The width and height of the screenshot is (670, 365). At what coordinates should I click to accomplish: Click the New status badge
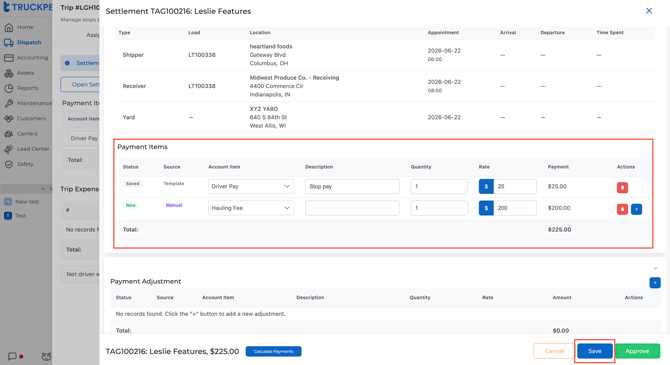point(130,205)
